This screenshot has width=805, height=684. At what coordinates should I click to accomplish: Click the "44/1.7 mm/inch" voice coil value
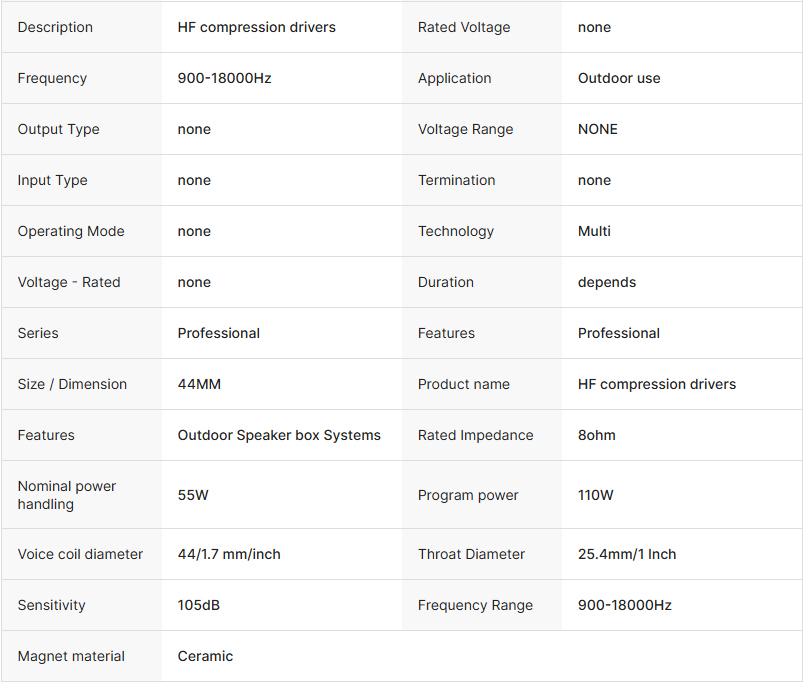pos(229,554)
